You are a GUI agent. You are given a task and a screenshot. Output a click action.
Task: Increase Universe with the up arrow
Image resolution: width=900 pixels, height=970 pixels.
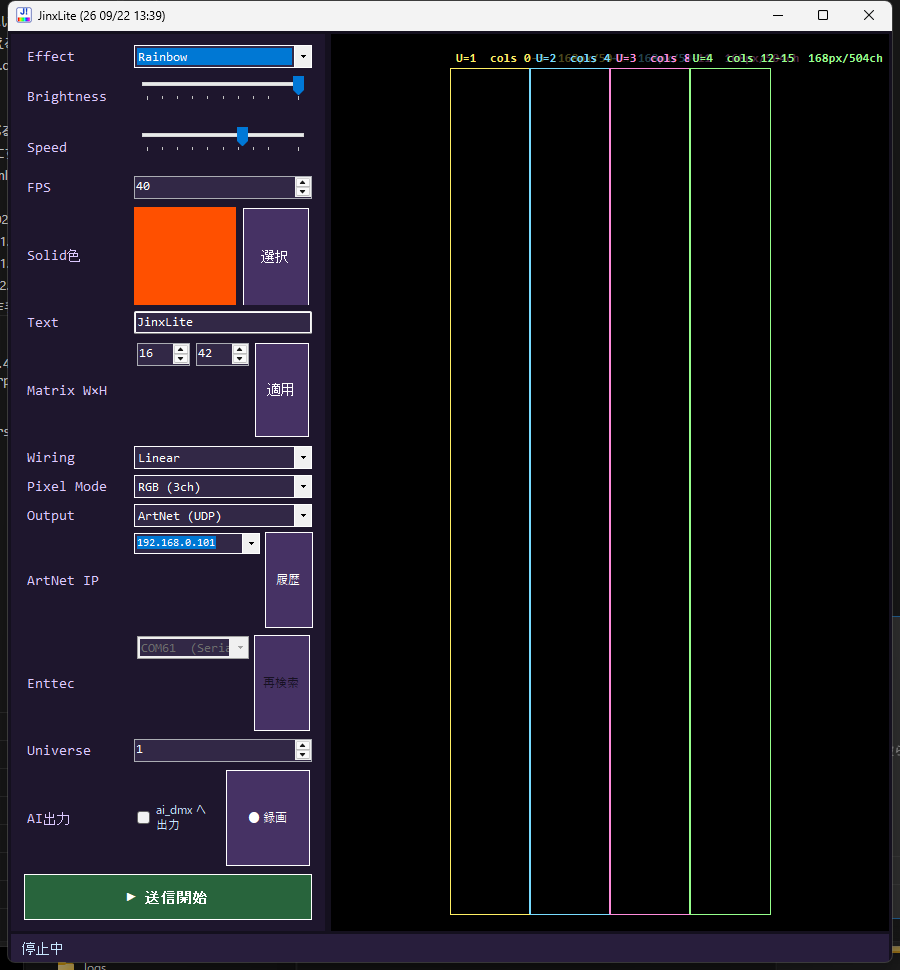pos(302,745)
